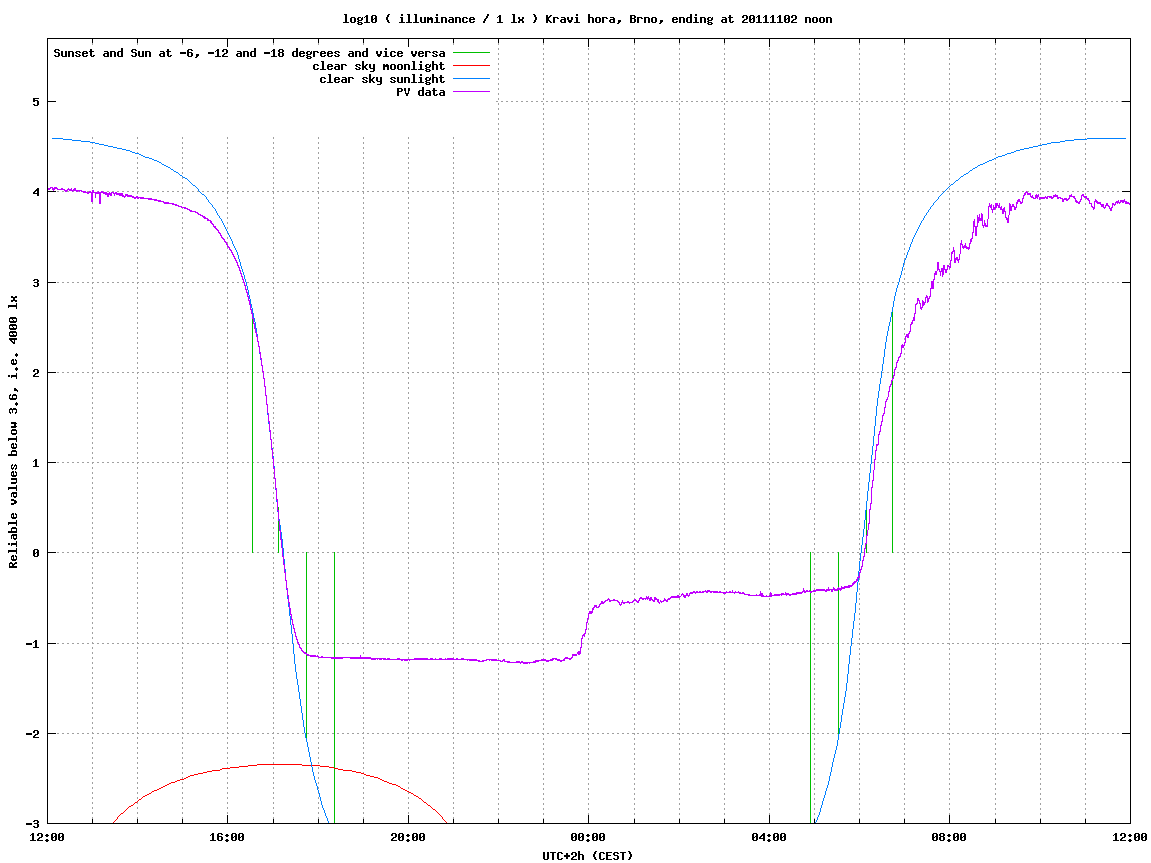Click the x-axis label 08:00
The width and height of the screenshot is (1151, 863).
(950, 837)
